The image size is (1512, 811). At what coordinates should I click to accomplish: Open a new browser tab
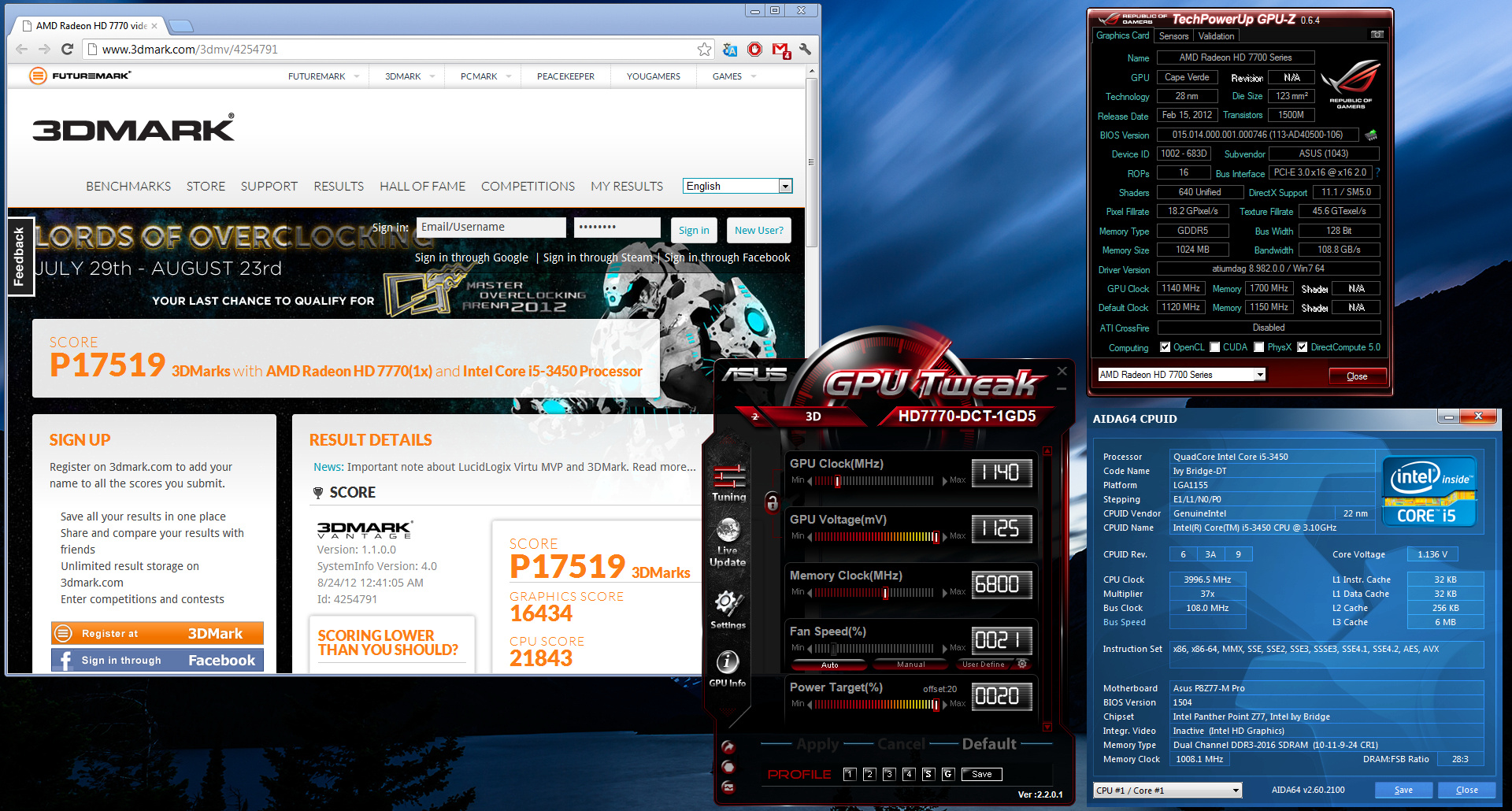coord(181,26)
